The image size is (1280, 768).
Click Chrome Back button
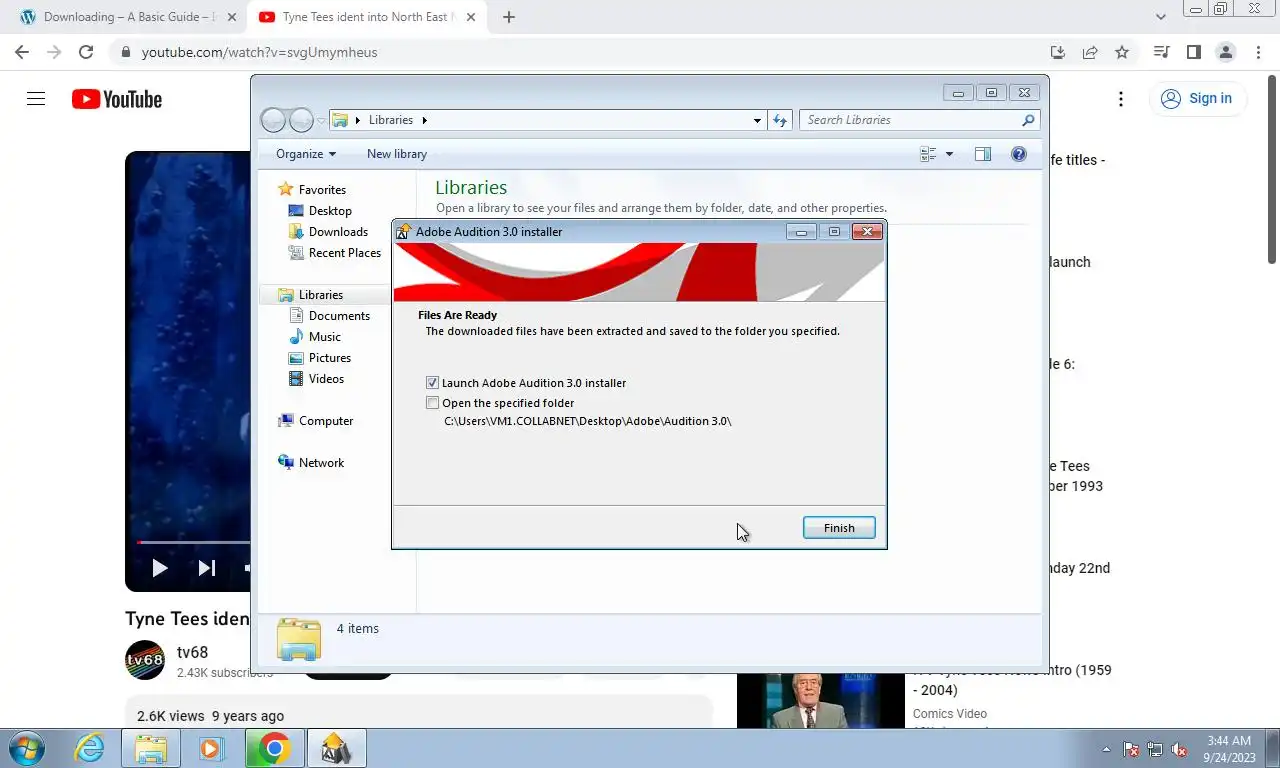pos(22,52)
